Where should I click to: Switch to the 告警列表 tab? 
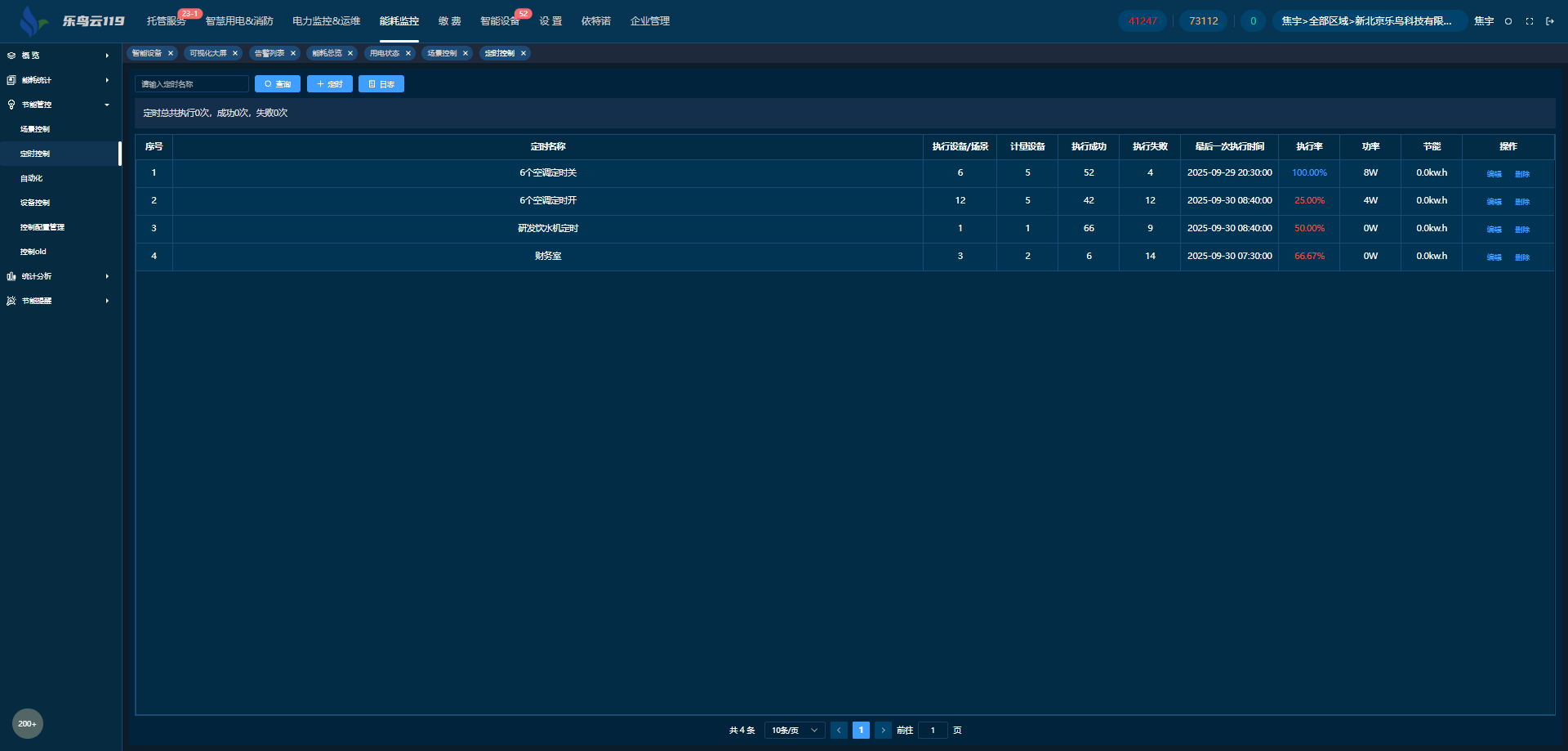269,53
